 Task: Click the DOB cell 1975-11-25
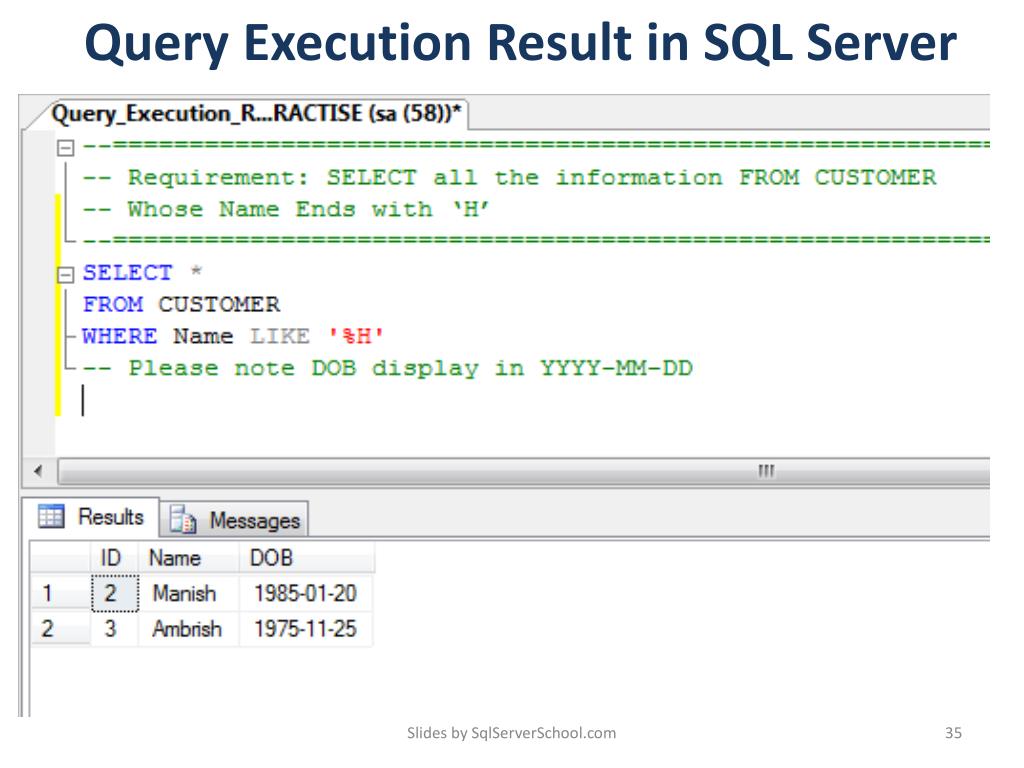[306, 628]
